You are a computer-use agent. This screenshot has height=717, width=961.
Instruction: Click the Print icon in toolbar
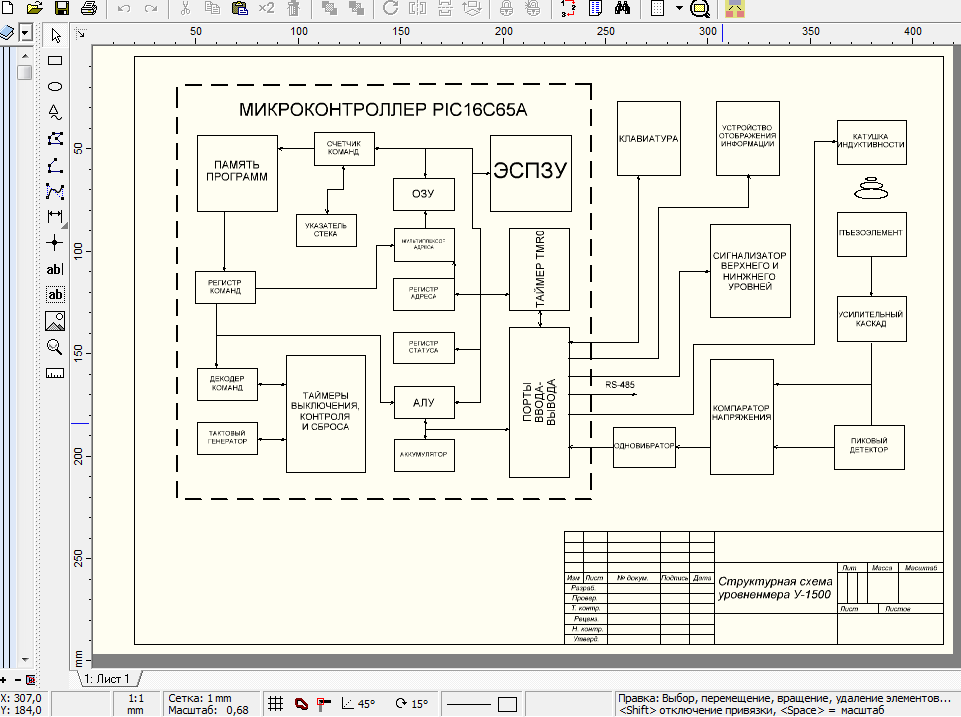pos(89,9)
